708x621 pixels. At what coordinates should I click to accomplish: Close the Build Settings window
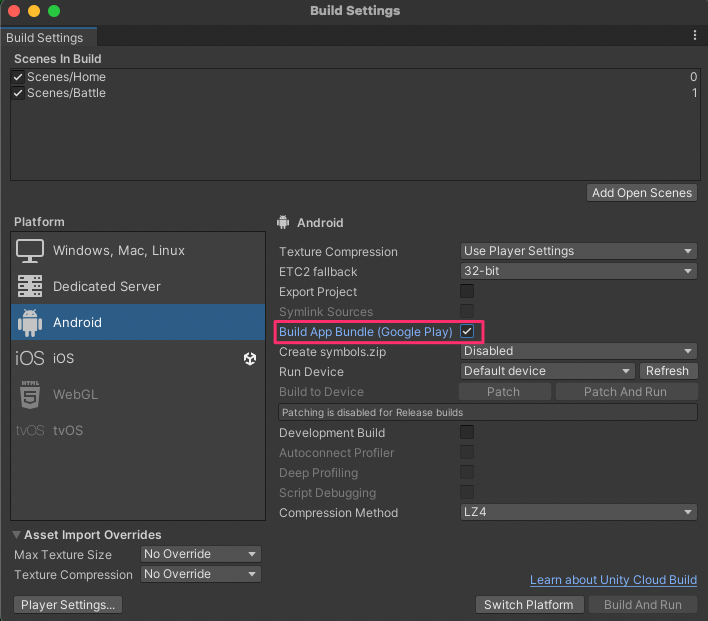(14, 11)
